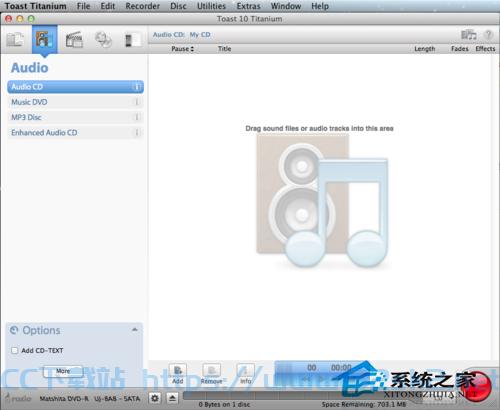Screen dimensions: 500x410
Task: Click the My CD disc title
Action: tap(200, 35)
